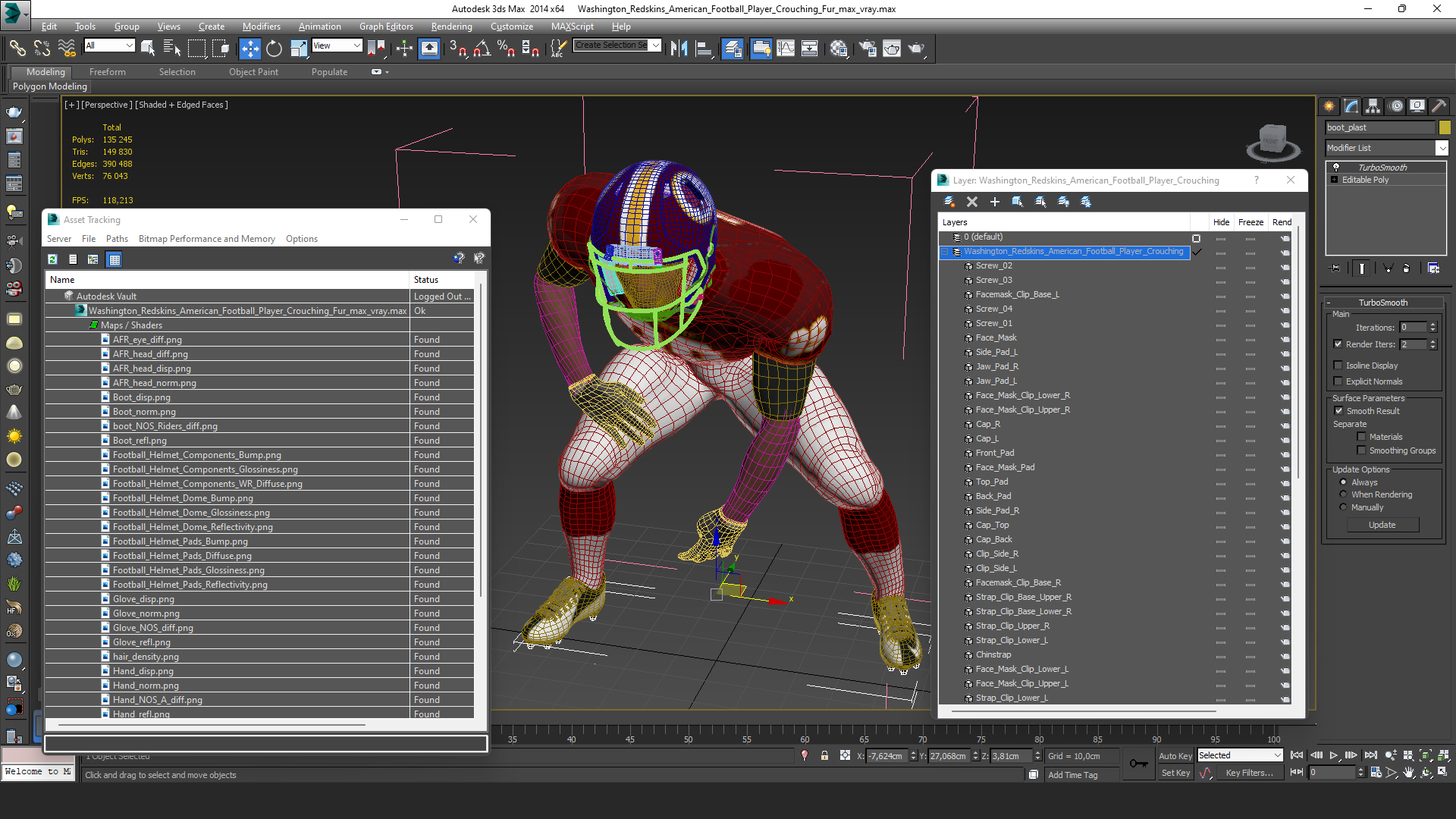
Task: Click the Play Animation button
Action: point(1334,755)
